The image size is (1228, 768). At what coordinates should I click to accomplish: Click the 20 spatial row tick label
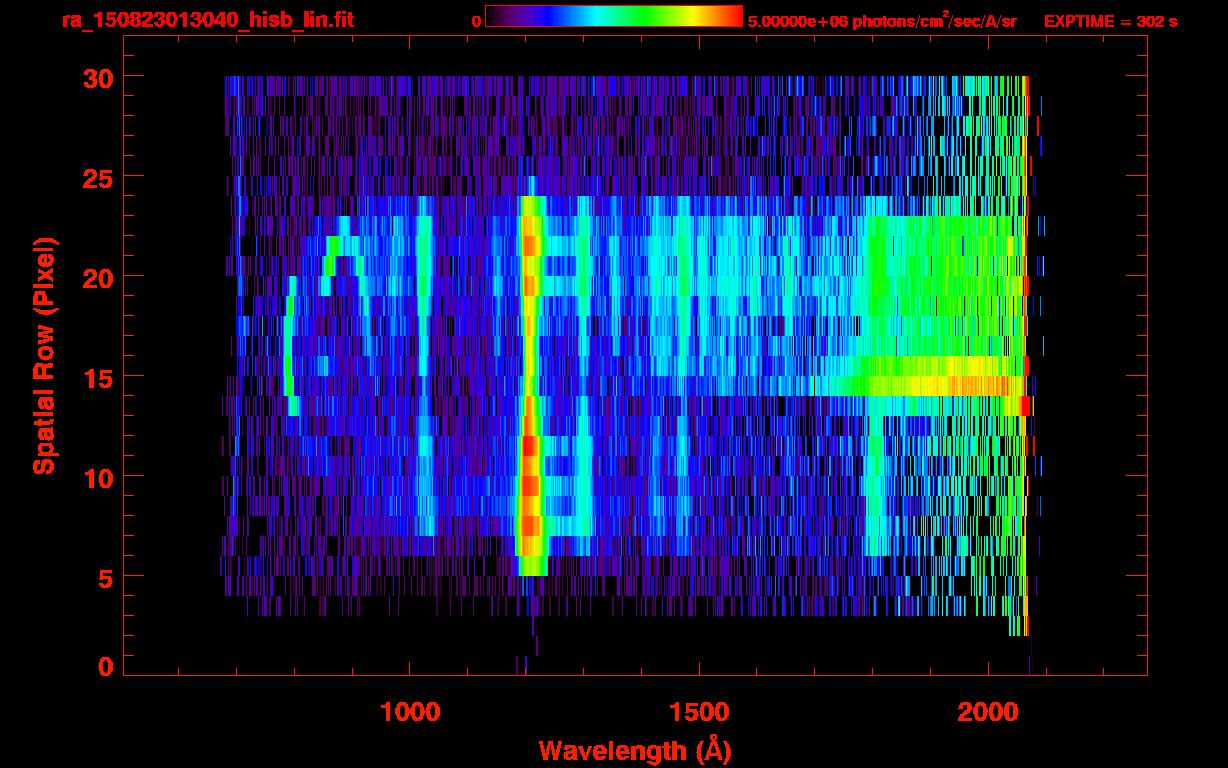click(99, 277)
